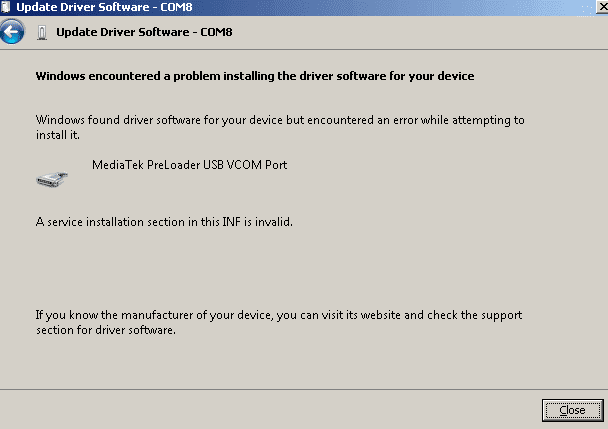Click the 'service installation section in this INF' error message
608x429 pixels.
pyautogui.click(x=164, y=222)
